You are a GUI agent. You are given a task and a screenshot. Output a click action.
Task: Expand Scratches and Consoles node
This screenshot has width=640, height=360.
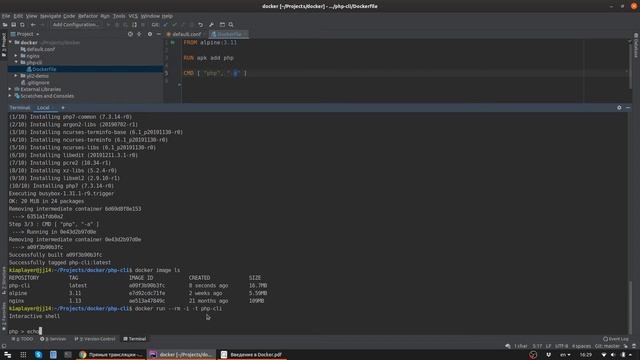point(11,96)
